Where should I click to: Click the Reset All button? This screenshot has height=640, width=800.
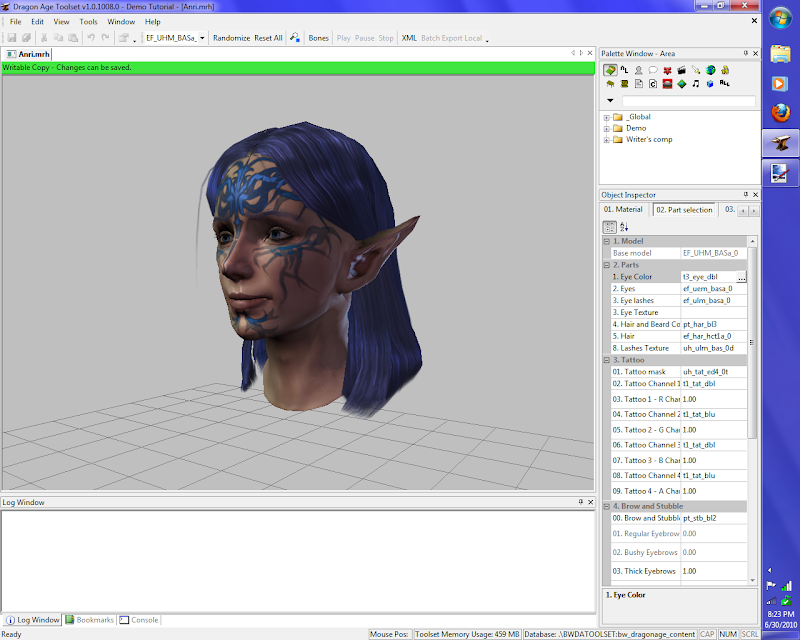tap(268, 38)
